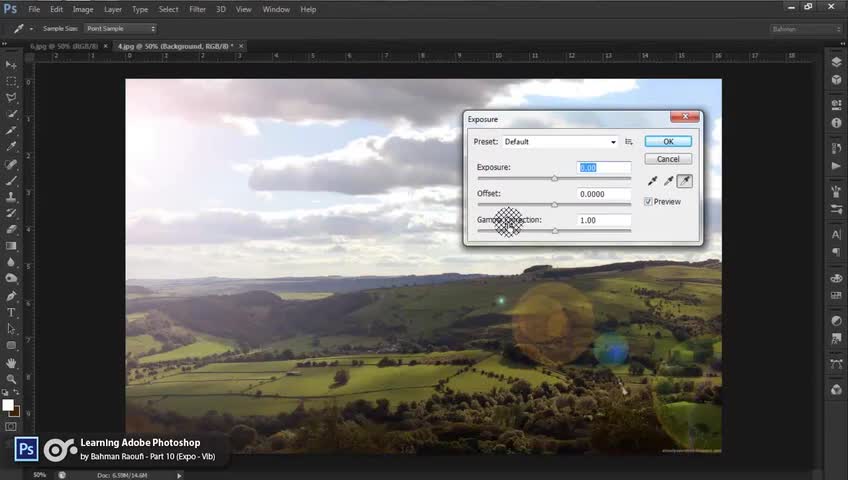The height and width of the screenshot is (480, 848).
Task: Select the Move tool
Action: tap(11, 65)
